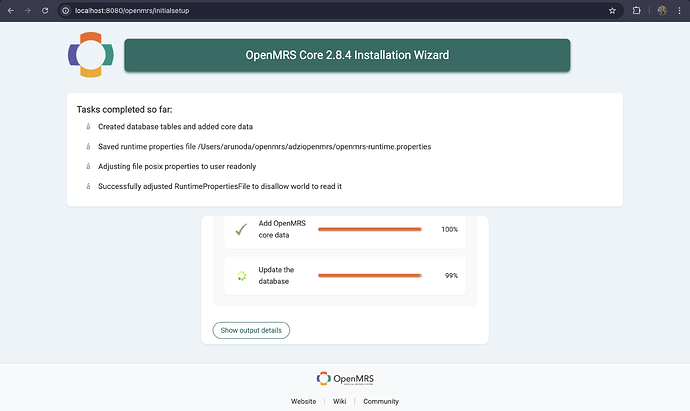The width and height of the screenshot is (690, 411).
Task: Click the localhost URL address field
Action: click(x=300, y=10)
